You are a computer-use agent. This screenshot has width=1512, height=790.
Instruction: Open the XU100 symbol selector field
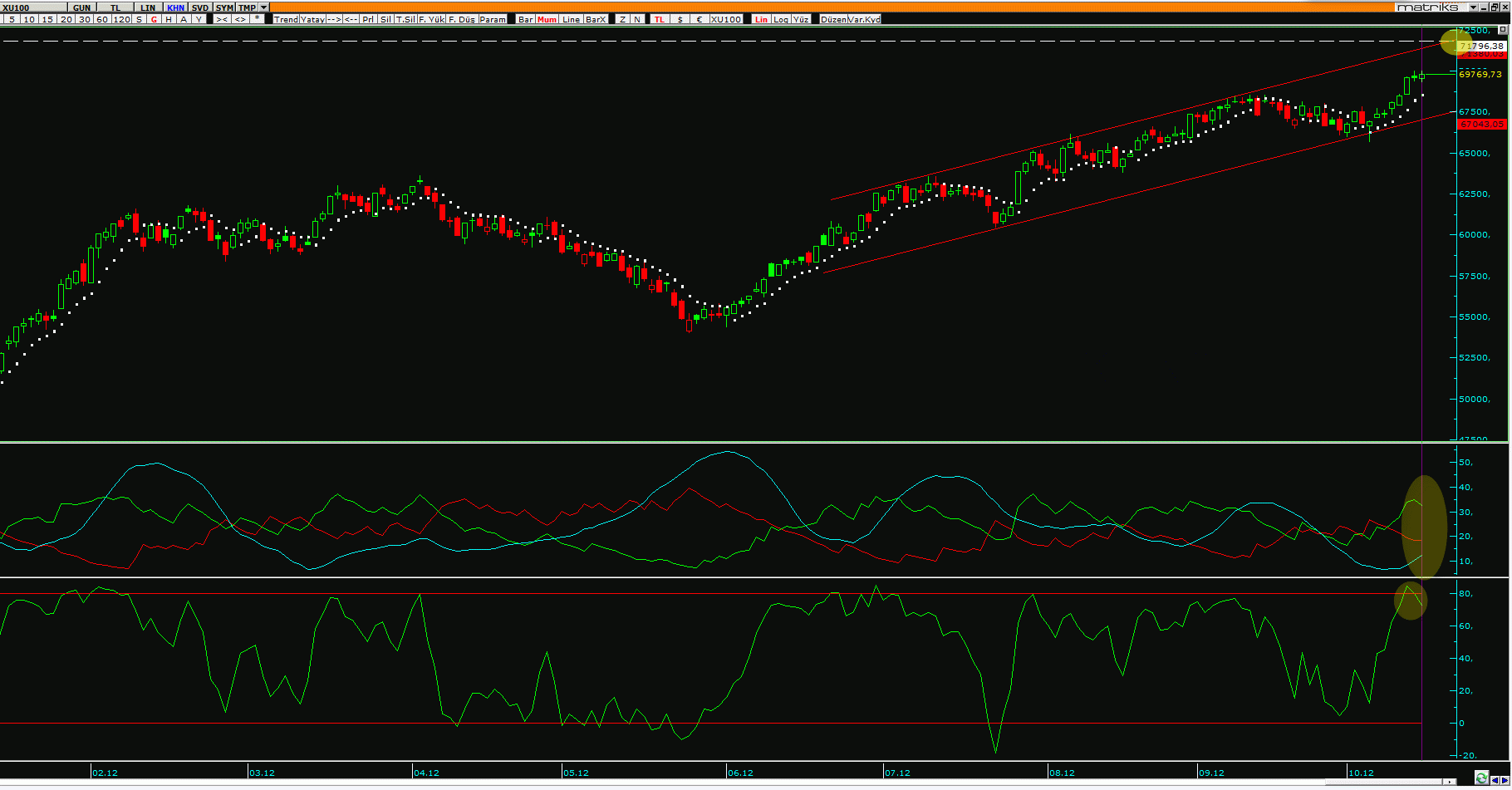click(33, 7)
